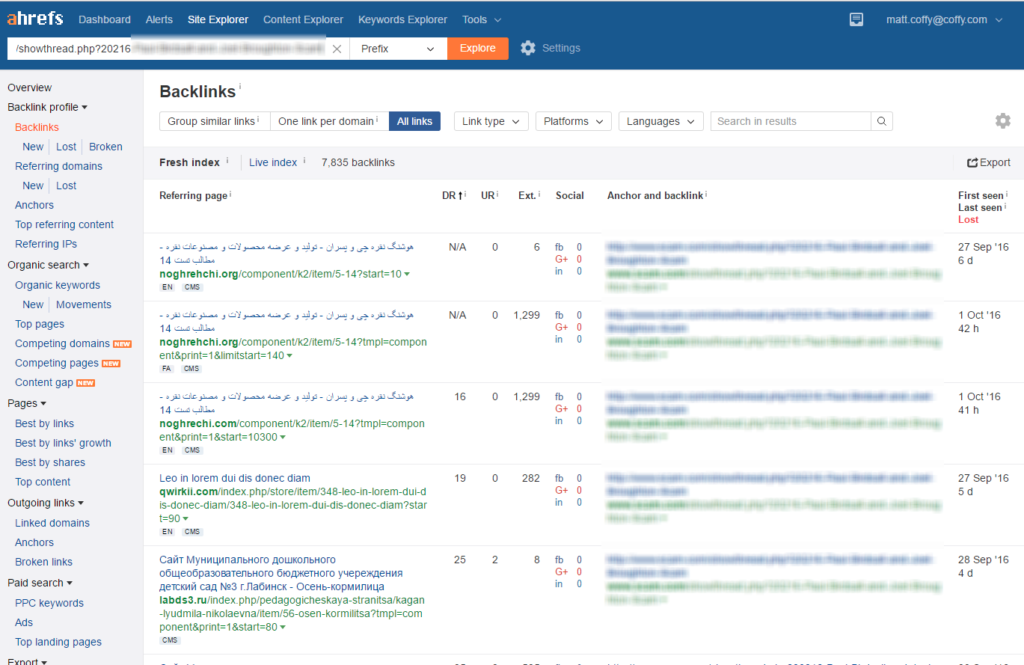This screenshot has width=1024, height=665.
Task: Open account menu matt.coffy@coffy.com
Action: 944,20
